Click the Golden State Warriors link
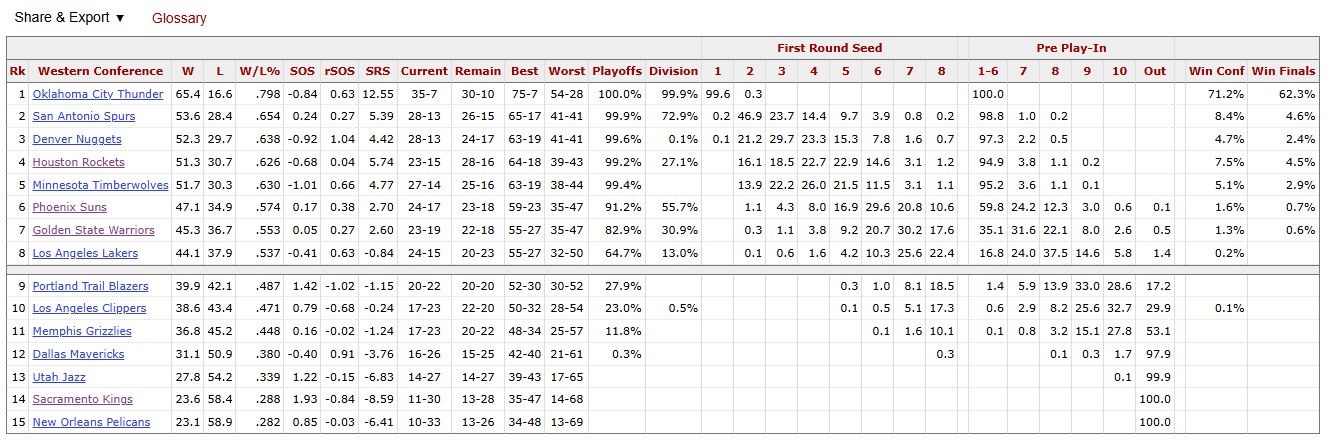 pyautogui.click(x=93, y=231)
